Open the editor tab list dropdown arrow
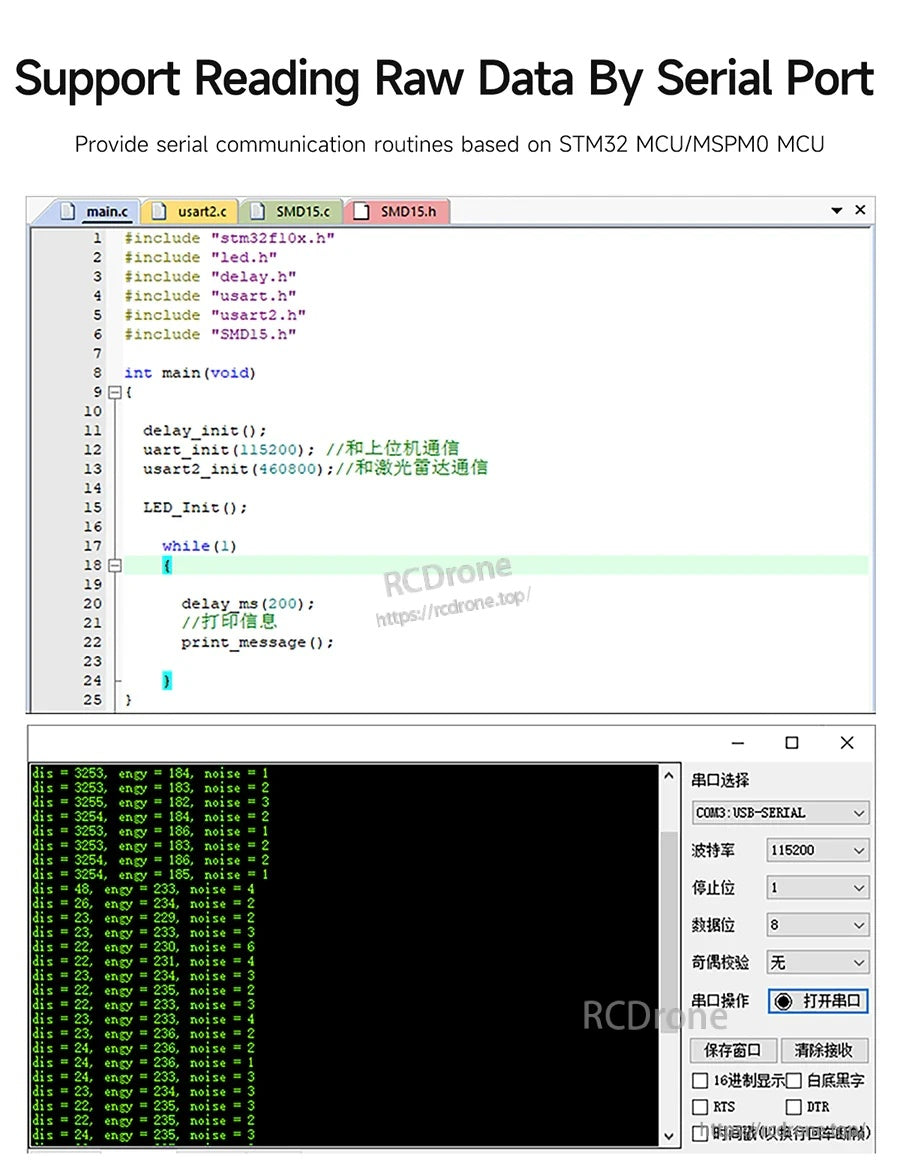This screenshot has height=1173, width=900. 836,211
